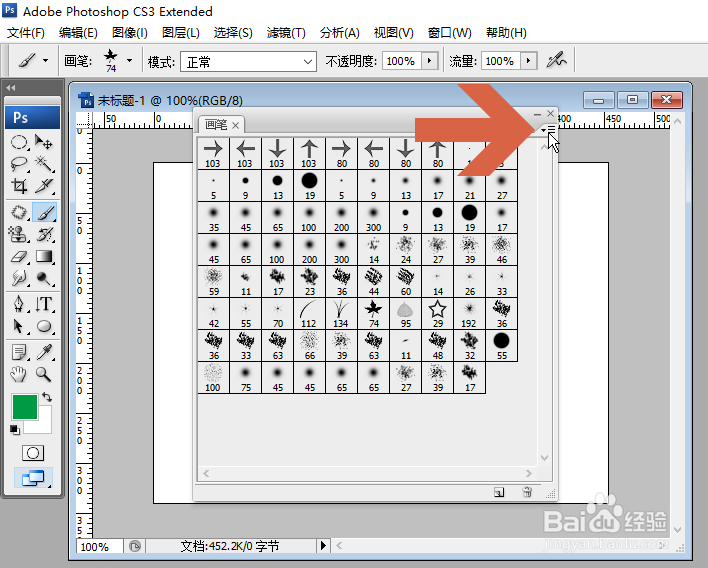The width and height of the screenshot is (708, 568).
Task: Choose the soft round brush 300 in third row
Action: 373,218
